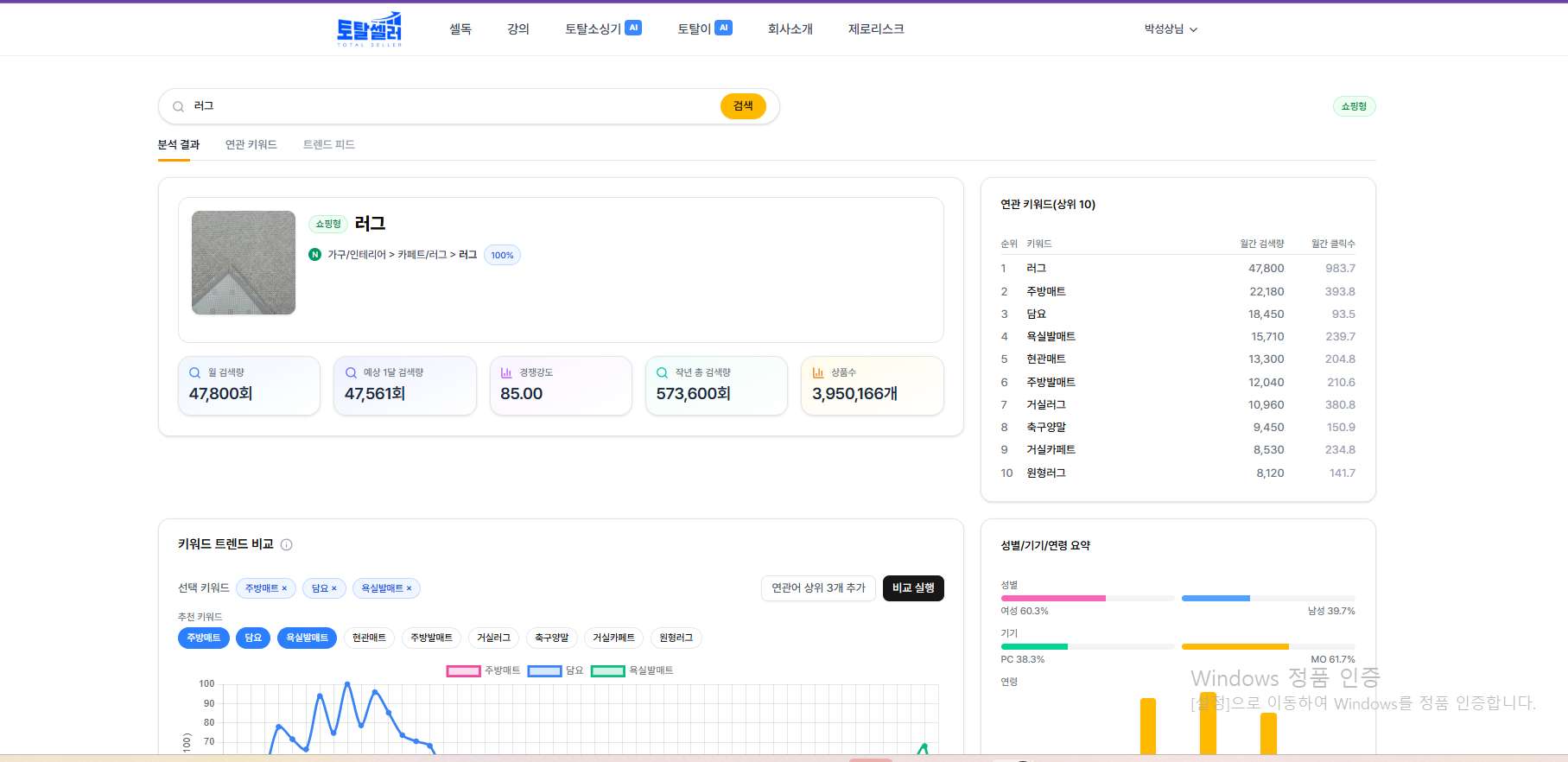Toggle the 축구양말 recommended keyword pill
Image resolution: width=1568 pixels, height=762 pixels.
point(551,638)
